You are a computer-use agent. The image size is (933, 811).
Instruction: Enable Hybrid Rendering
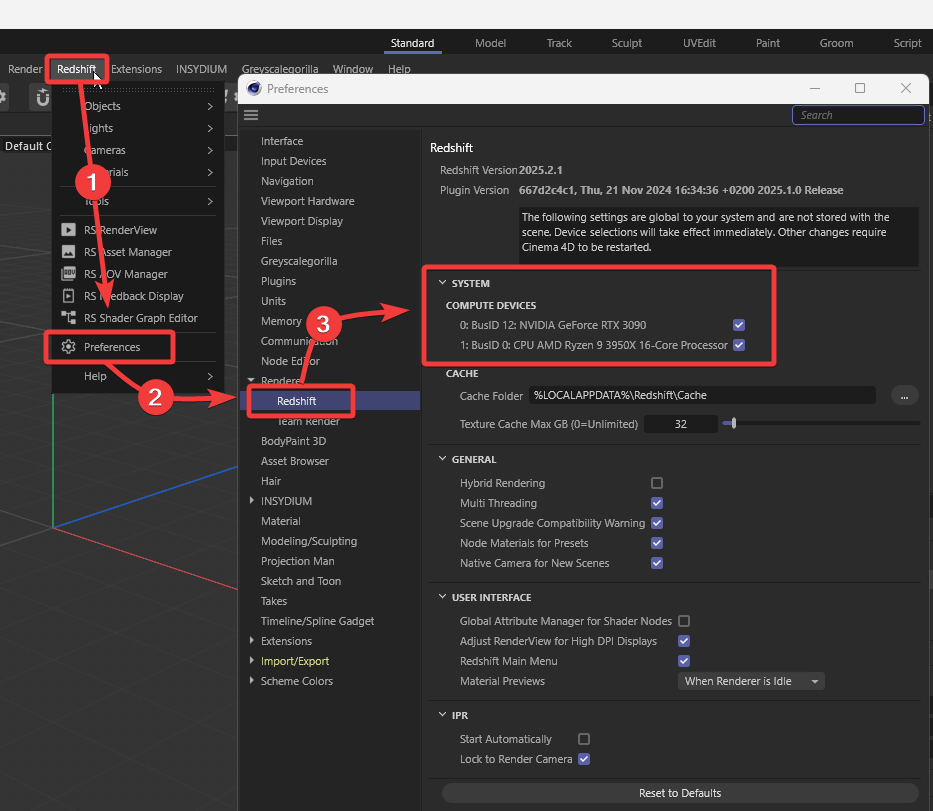pyautogui.click(x=657, y=483)
